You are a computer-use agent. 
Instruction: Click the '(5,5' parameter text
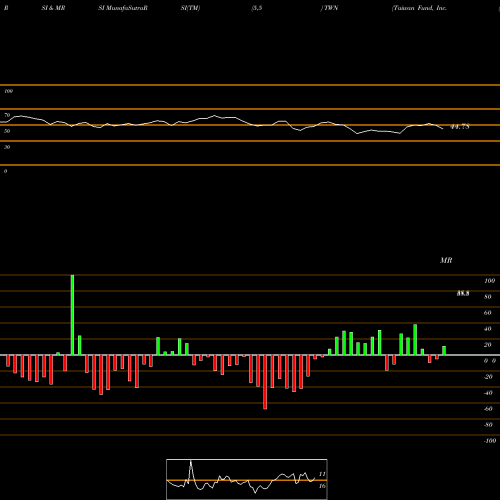pos(256,8)
